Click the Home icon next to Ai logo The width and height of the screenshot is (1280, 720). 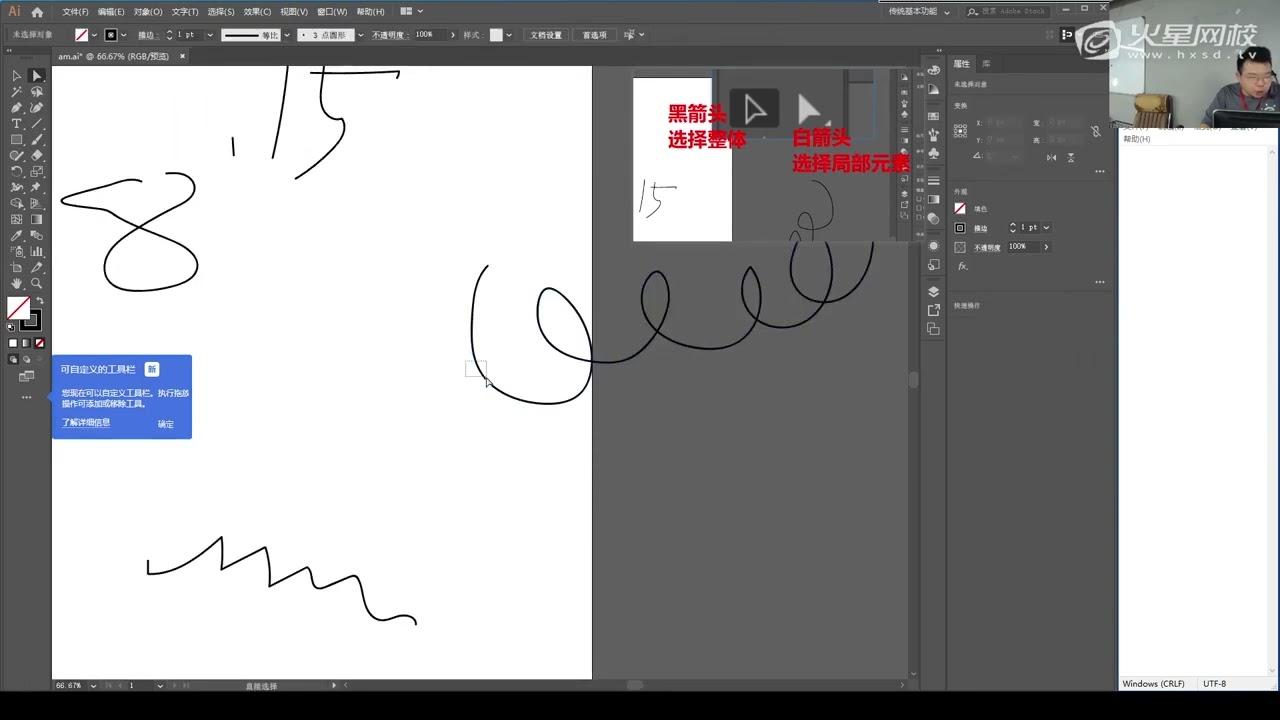pos(37,12)
